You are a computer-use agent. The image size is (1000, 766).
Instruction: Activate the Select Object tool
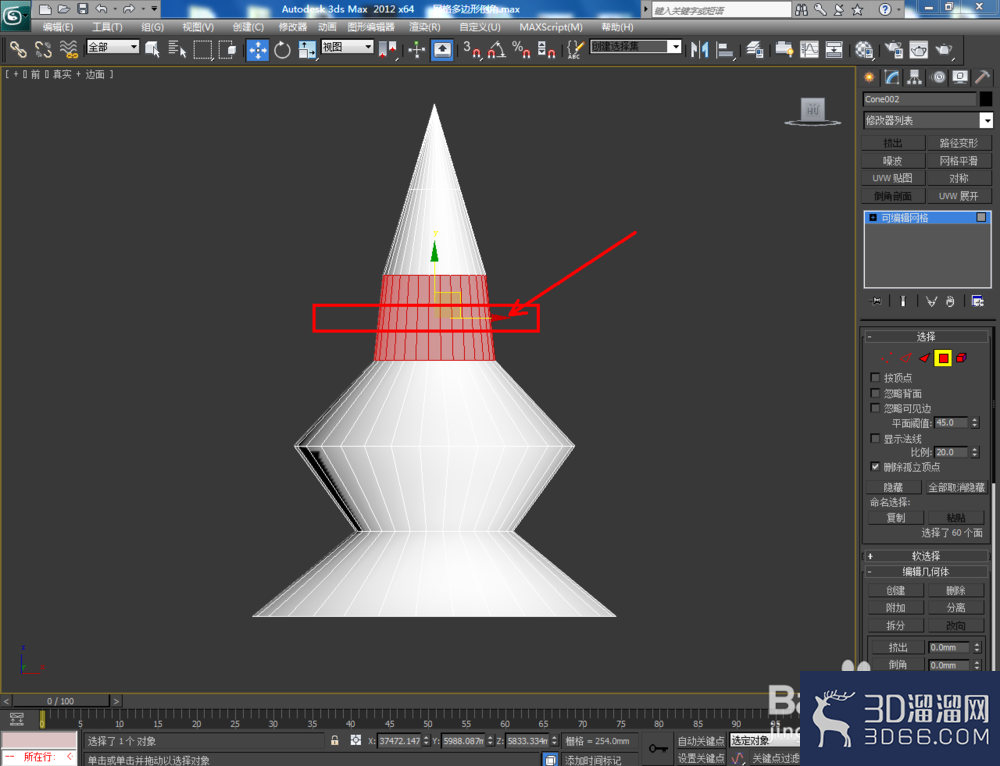(x=152, y=50)
